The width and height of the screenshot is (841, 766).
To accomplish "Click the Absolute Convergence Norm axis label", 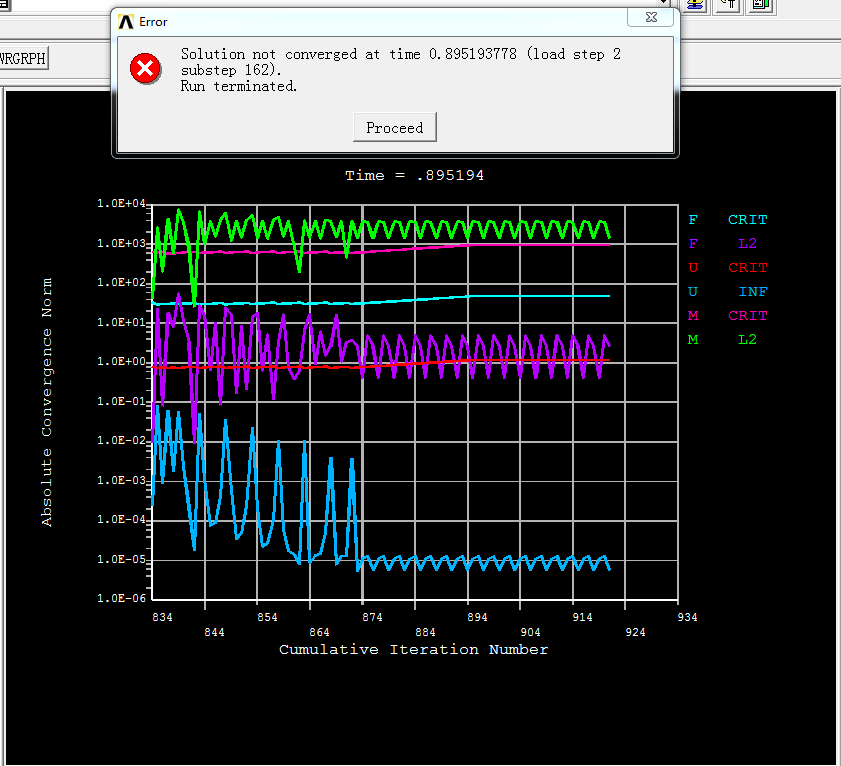I will tap(47, 402).
